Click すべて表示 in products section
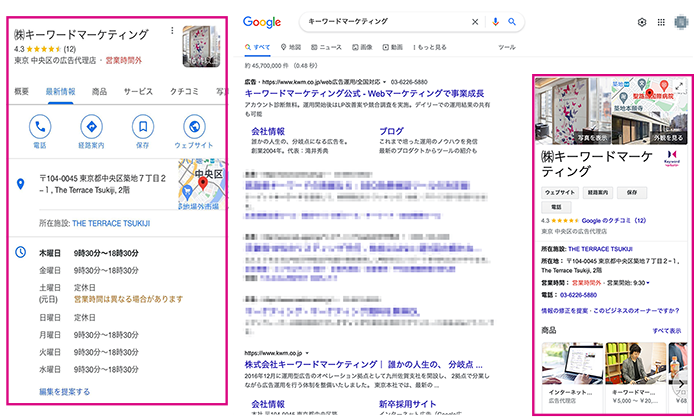Viewport: 700px width, 420px height. click(667, 331)
